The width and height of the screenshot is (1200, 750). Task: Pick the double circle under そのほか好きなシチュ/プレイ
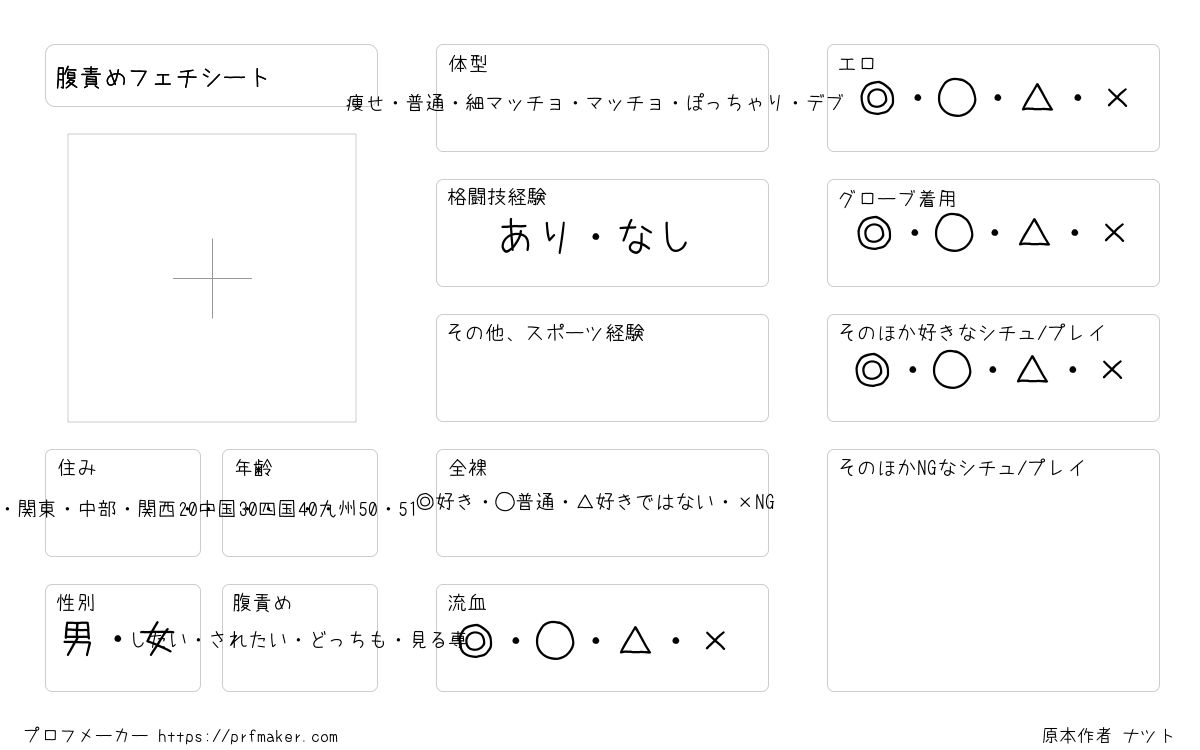click(872, 370)
